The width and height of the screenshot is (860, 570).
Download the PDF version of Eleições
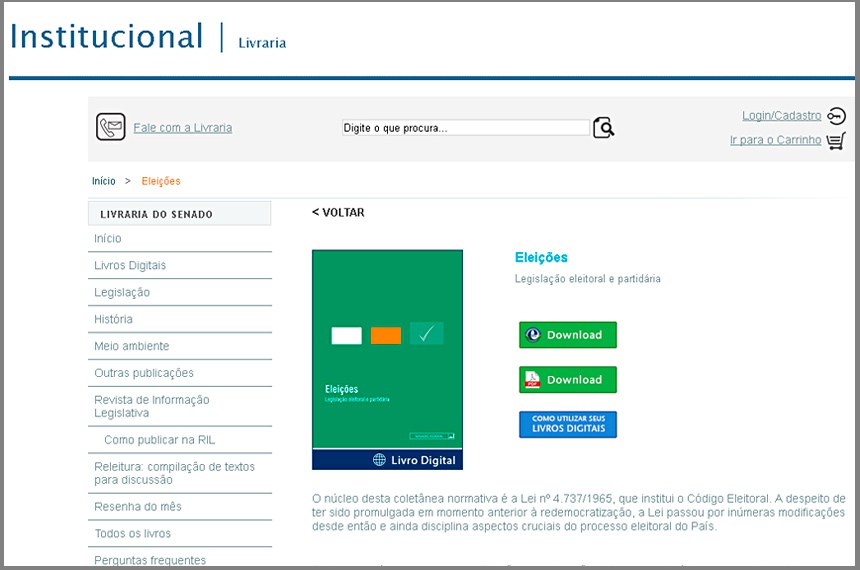click(x=567, y=380)
